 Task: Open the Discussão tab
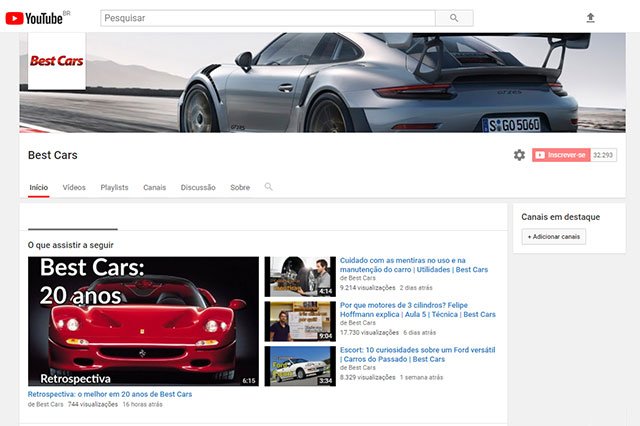pyautogui.click(x=198, y=187)
